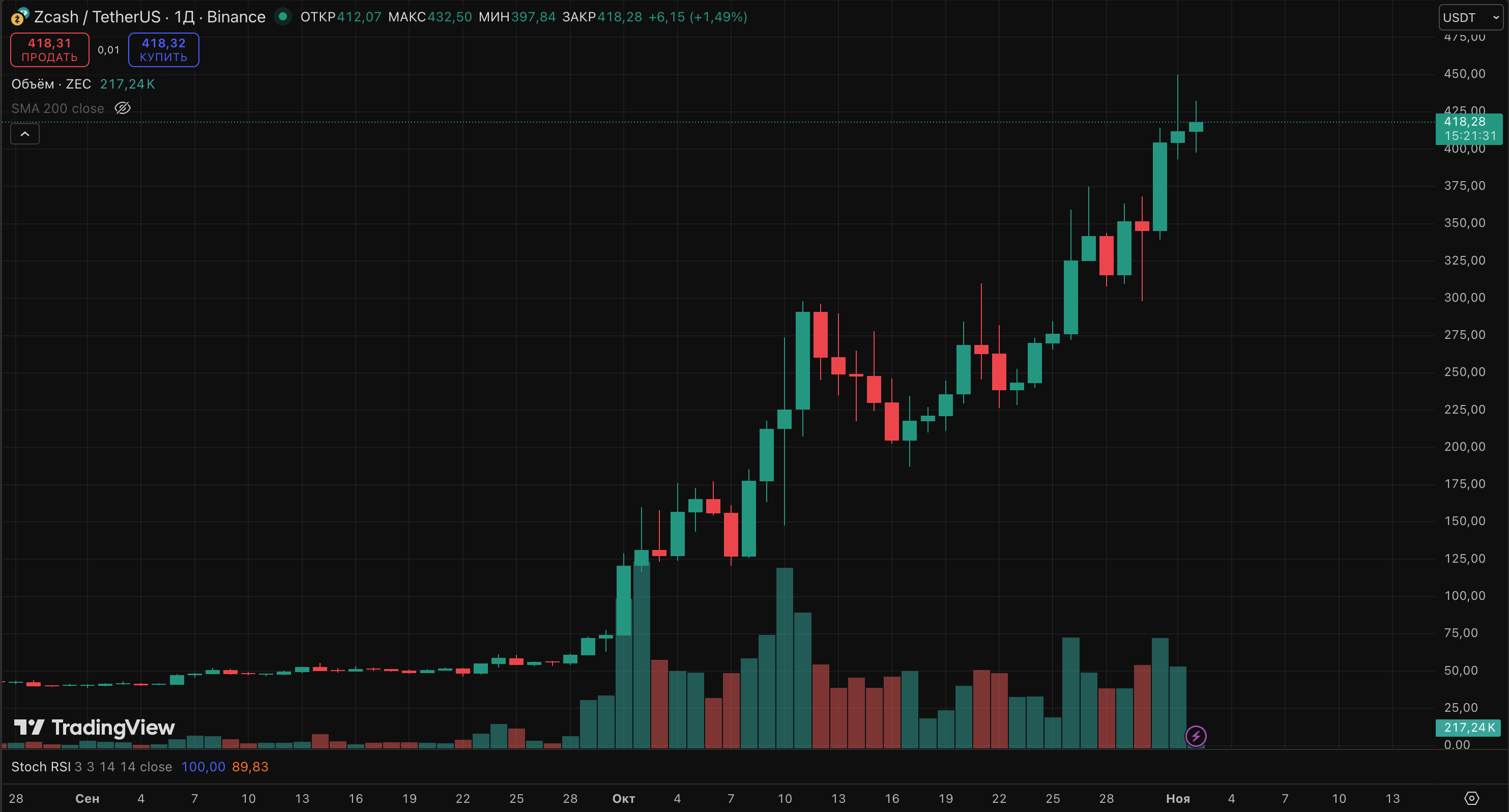Click the Zcash / TetherUS symbol title
This screenshot has width=1509, height=812.
pyautogui.click(x=97, y=17)
